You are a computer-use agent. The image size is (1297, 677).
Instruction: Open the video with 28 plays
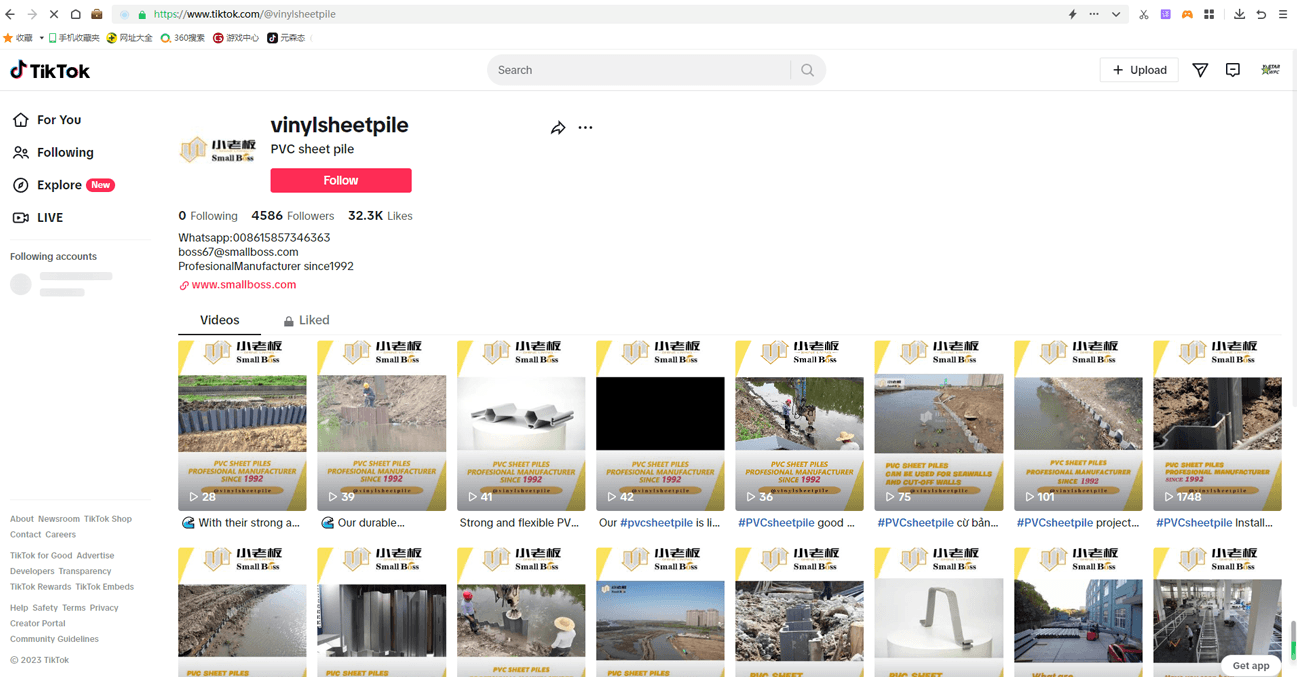point(242,425)
